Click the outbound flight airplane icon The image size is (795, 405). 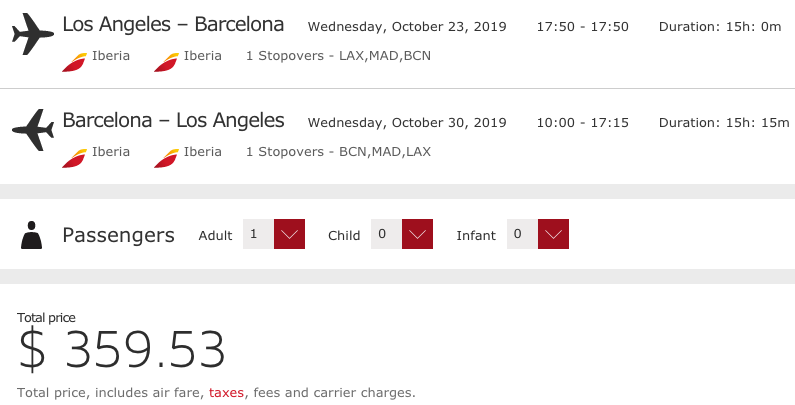[x=33, y=34]
